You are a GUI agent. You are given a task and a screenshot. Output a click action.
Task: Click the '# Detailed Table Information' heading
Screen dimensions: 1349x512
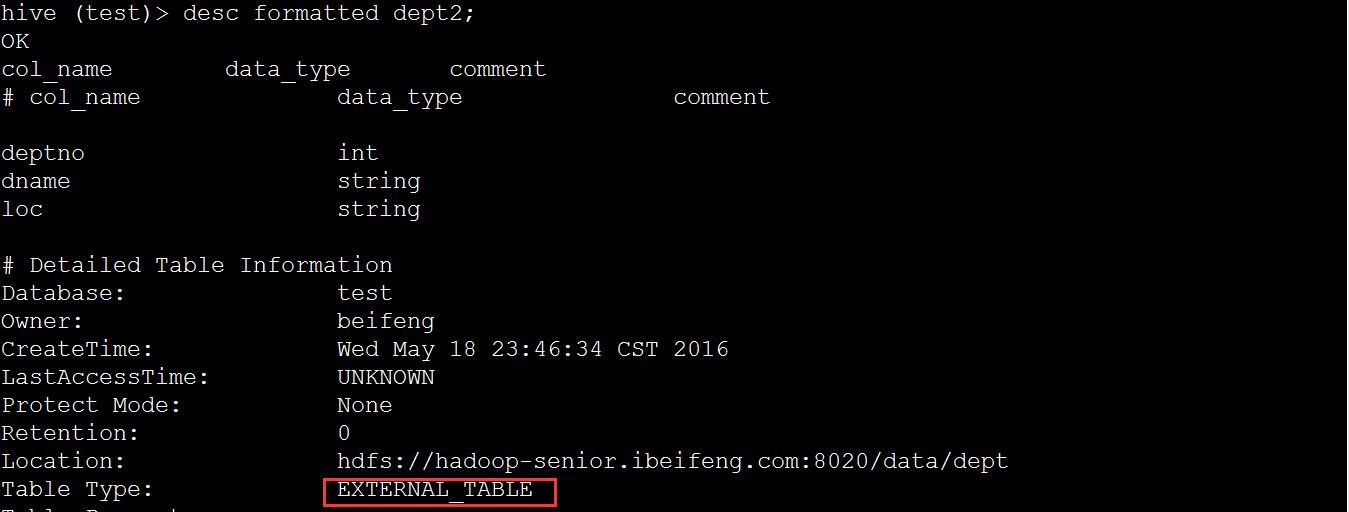point(197,265)
